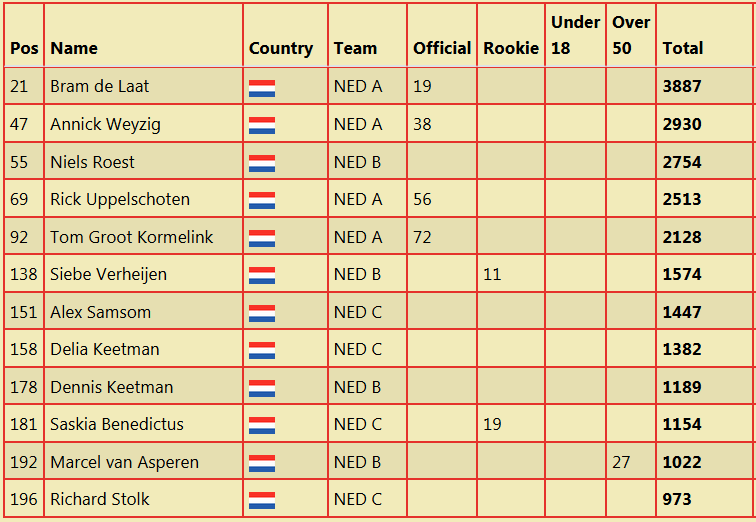Select the name Marcel van Asperen
Screen dimensions: 756x522
click(x=124, y=463)
